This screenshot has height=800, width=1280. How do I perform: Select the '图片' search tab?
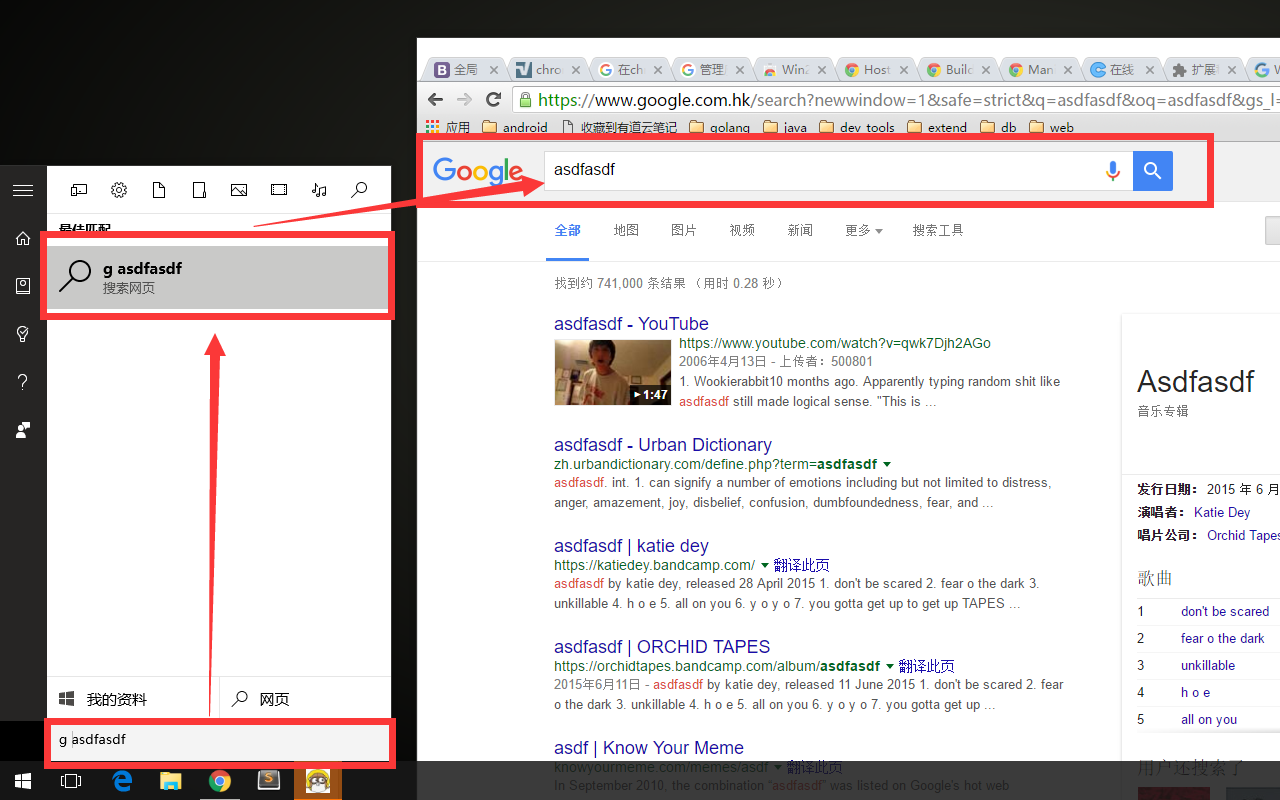tap(684, 230)
